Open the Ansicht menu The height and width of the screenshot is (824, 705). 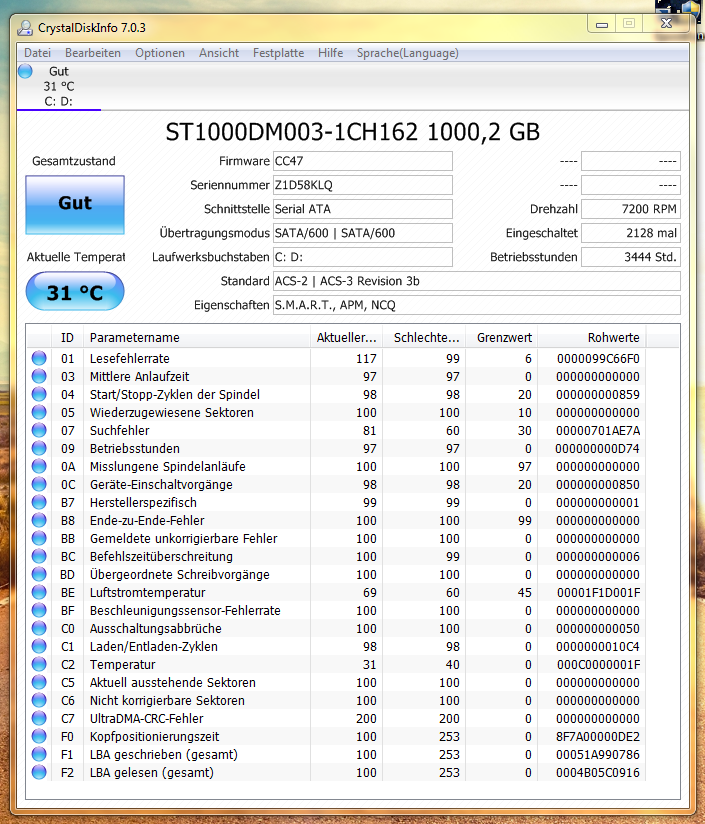[x=219, y=53]
